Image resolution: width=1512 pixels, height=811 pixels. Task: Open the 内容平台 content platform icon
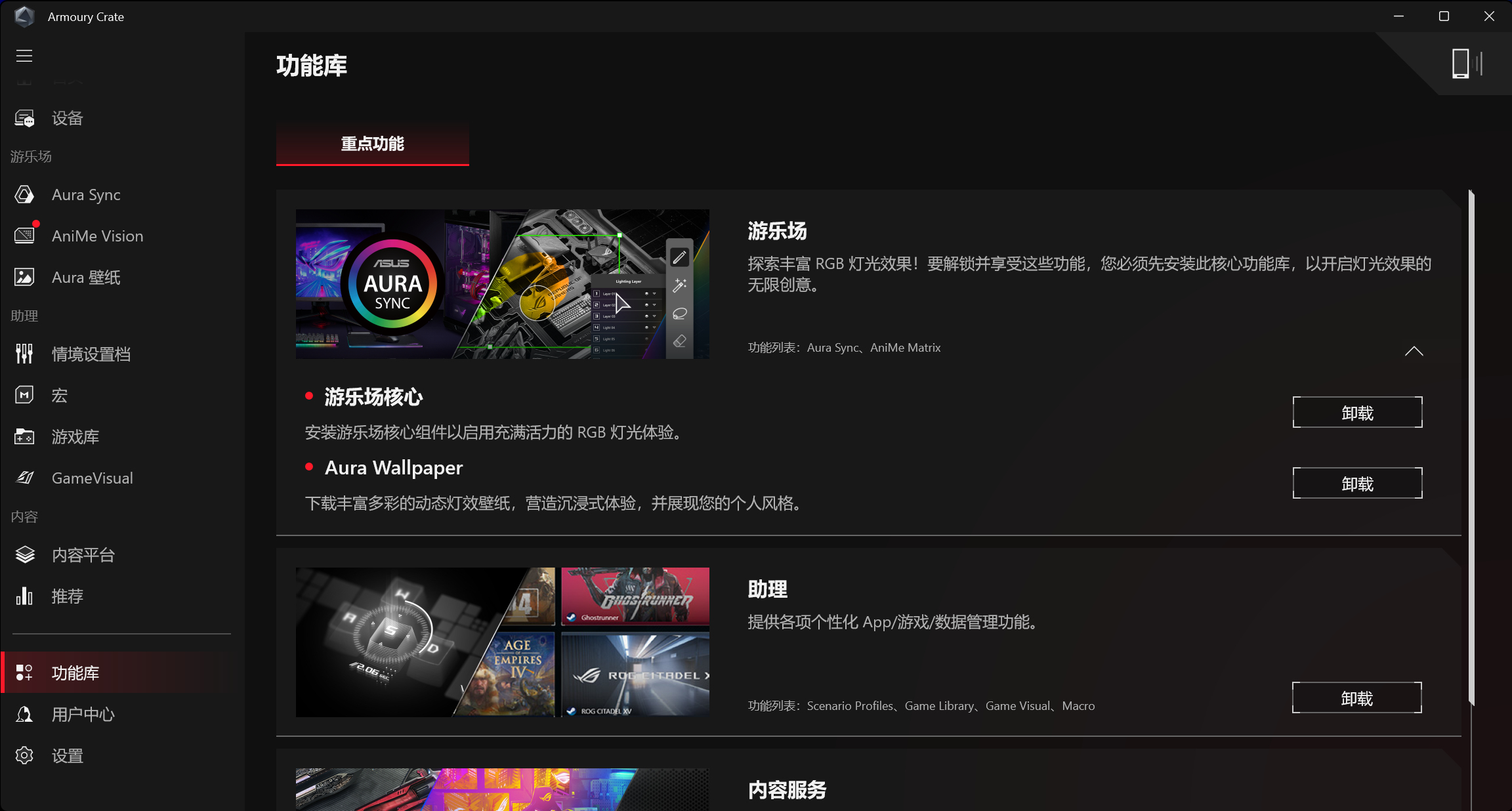coord(24,554)
